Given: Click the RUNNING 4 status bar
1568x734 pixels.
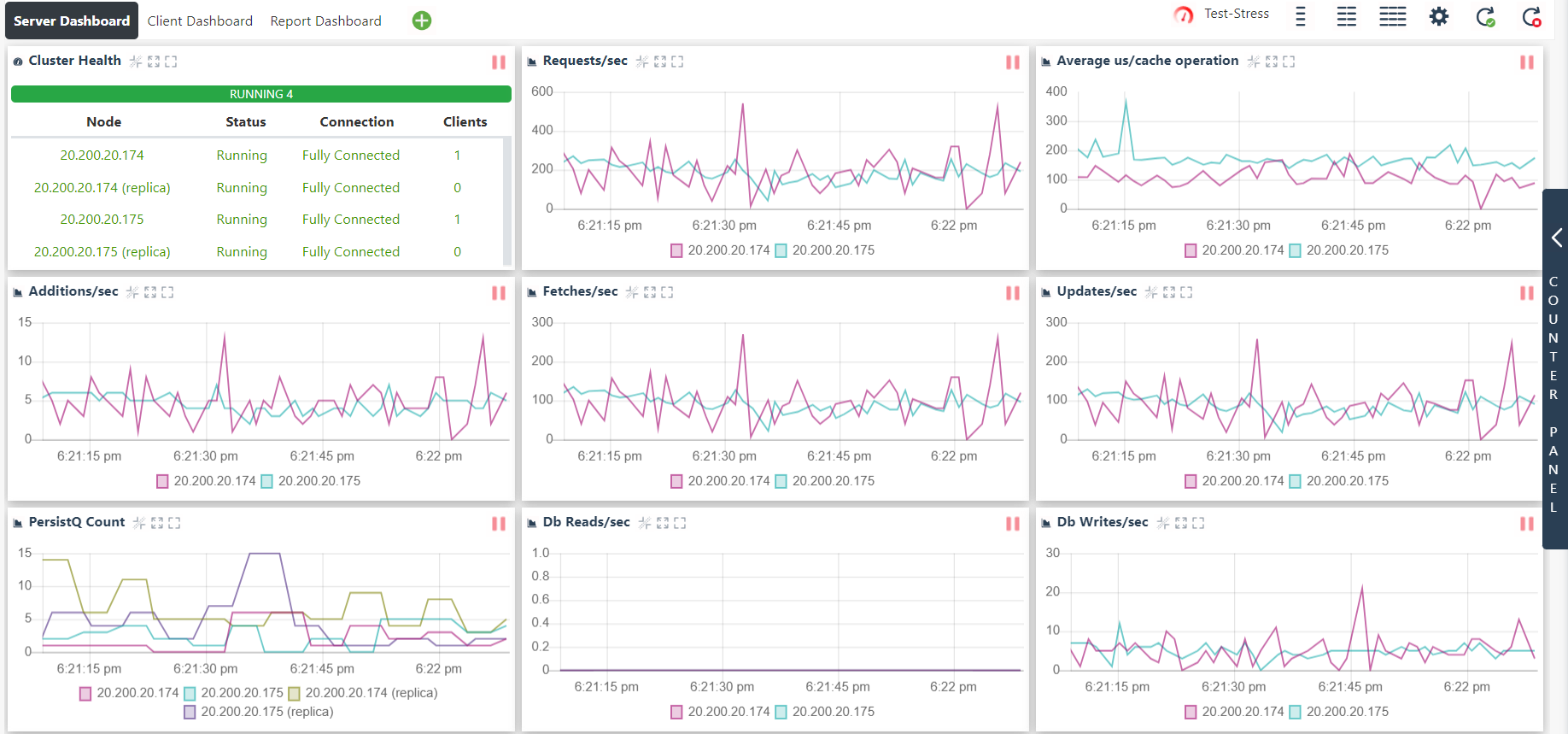Looking at the screenshot, I should click(261, 94).
